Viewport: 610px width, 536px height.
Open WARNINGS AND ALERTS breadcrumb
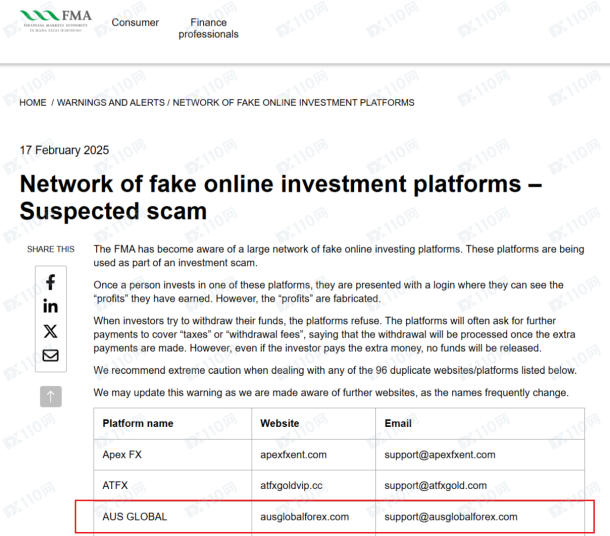(x=111, y=103)
